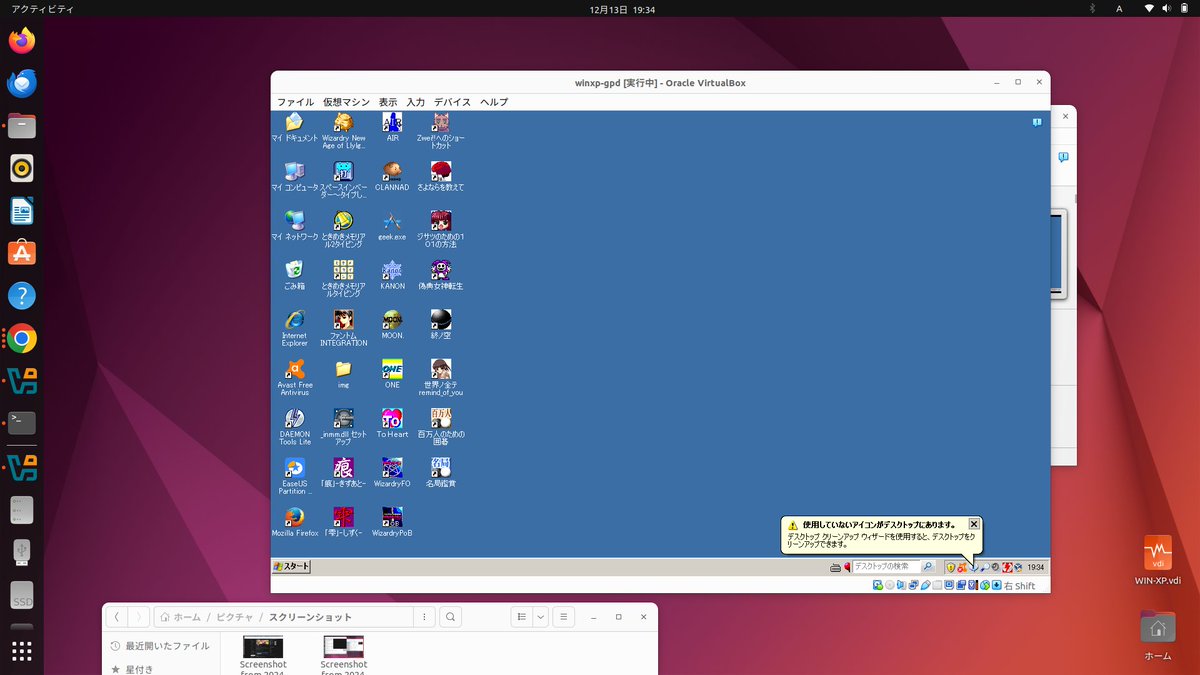Launch 偽典女神転生 shortcut
The height and width of the screenshot is (675, 1200).
[x=441, y=275]
